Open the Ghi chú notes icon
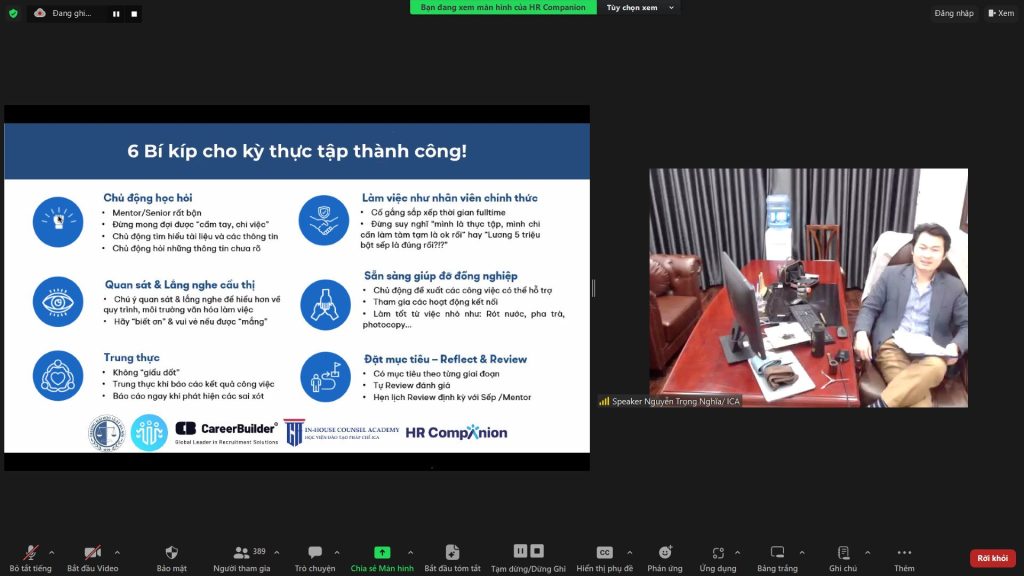Image resolution: width=1024 pixels, height=576 pixels. coord(843,553)
